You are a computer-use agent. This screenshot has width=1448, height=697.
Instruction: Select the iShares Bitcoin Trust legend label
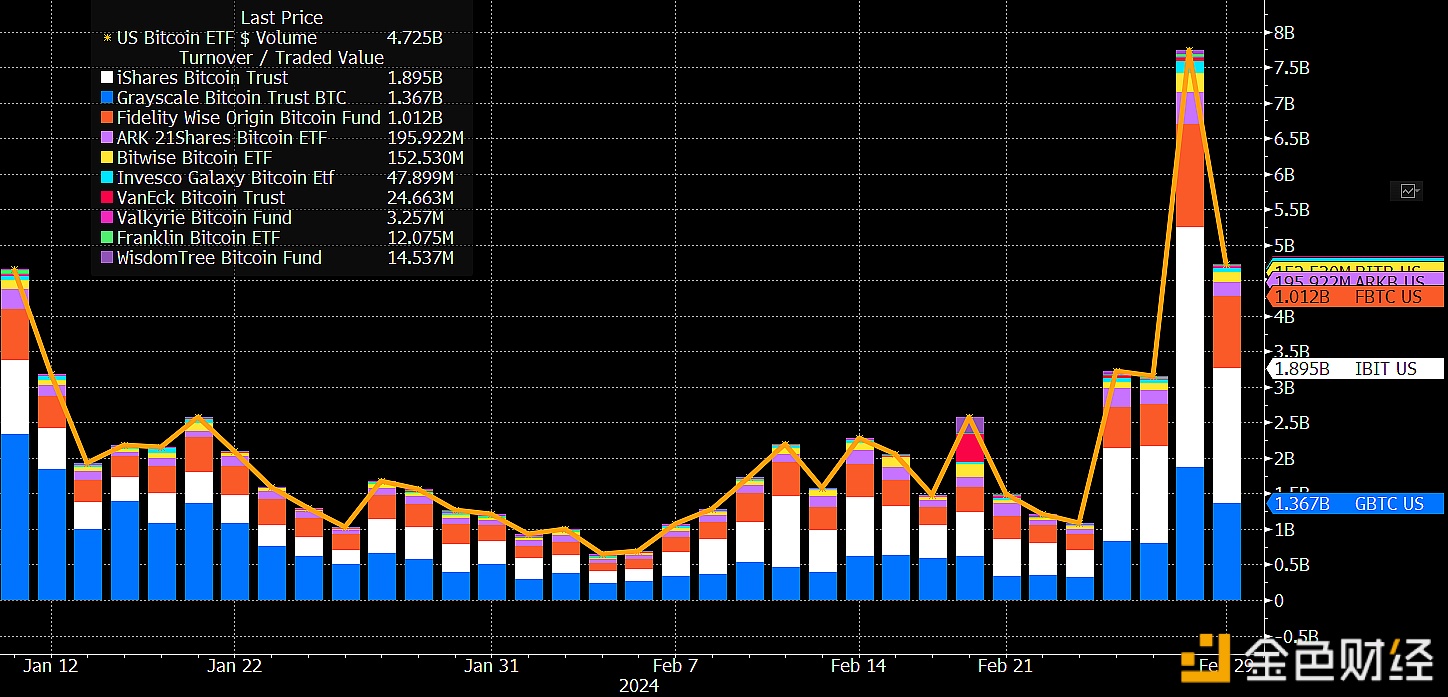click(x=202, y=78)
